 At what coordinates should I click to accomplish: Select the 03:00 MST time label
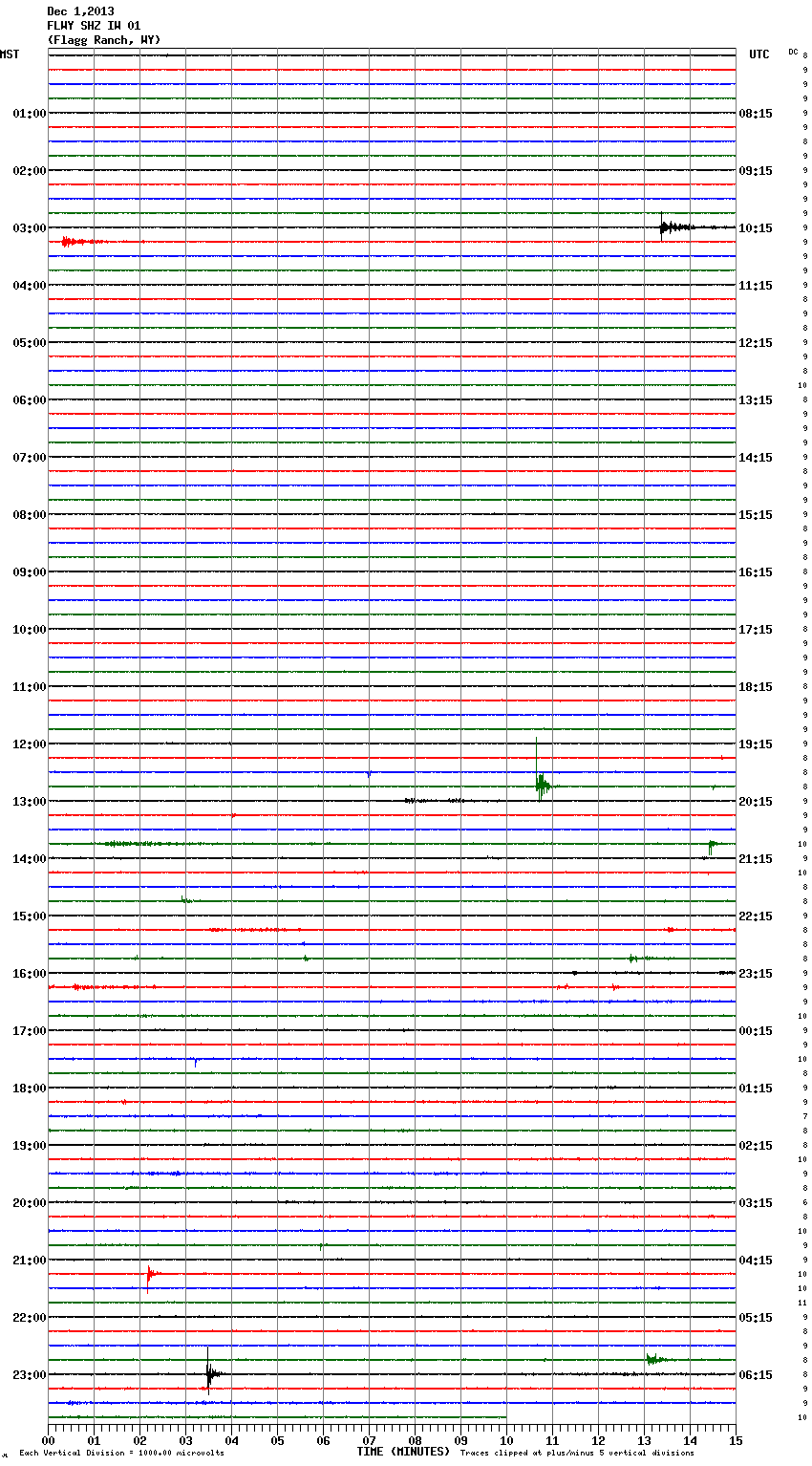pos(30,228)
